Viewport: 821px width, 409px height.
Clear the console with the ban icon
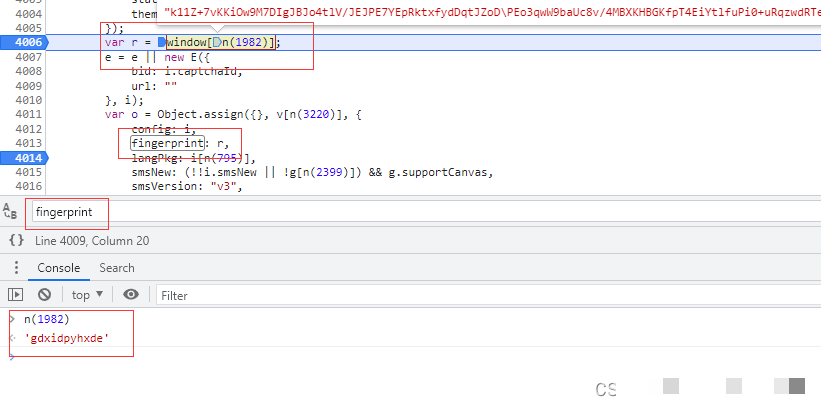click(x=44, y=295)
